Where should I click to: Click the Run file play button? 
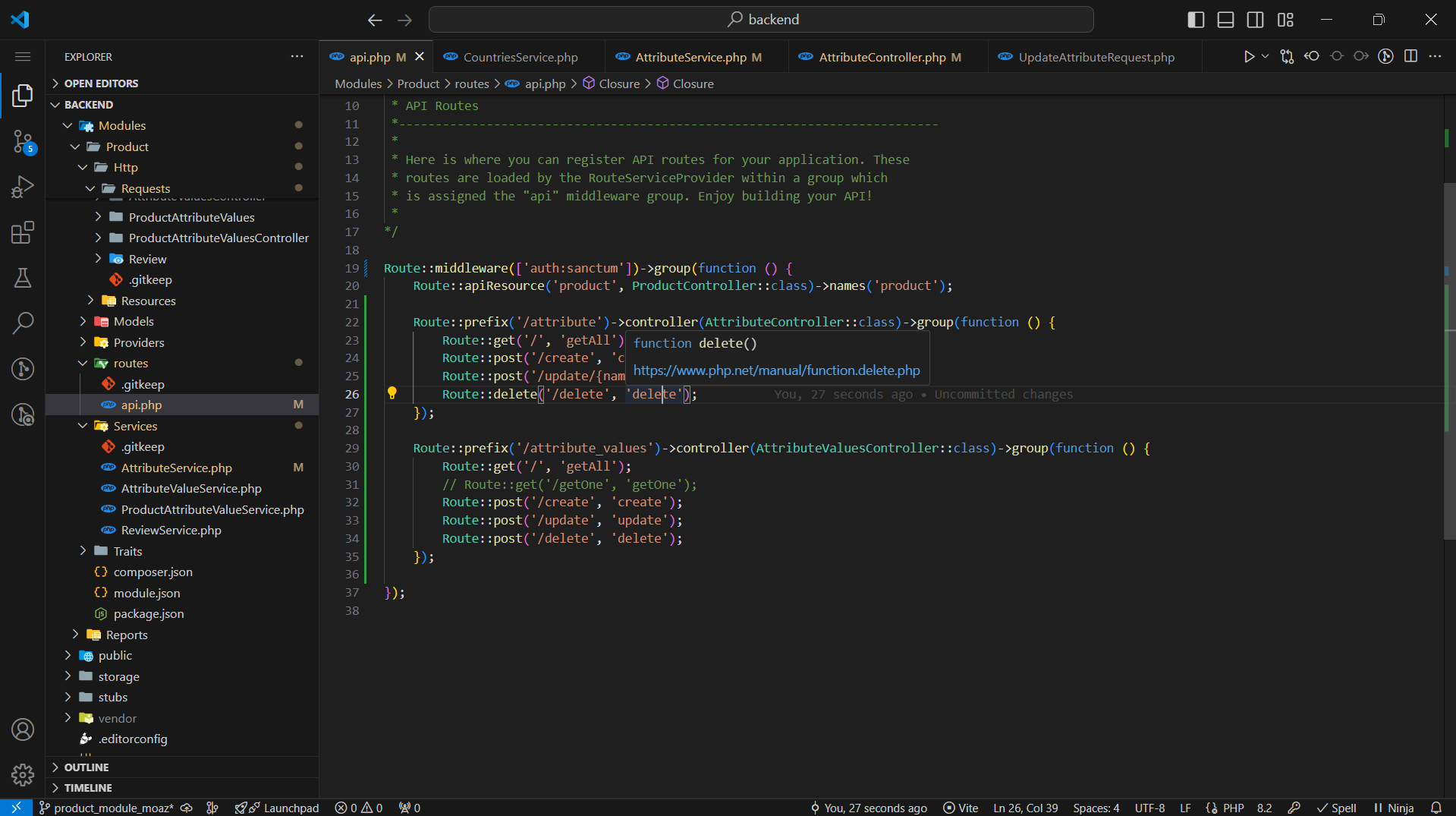1248,57
